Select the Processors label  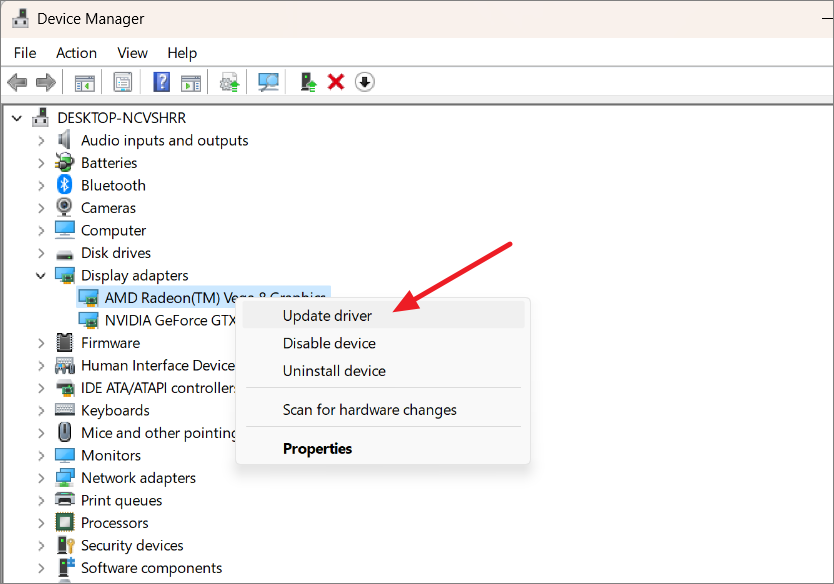click(114, 523)
